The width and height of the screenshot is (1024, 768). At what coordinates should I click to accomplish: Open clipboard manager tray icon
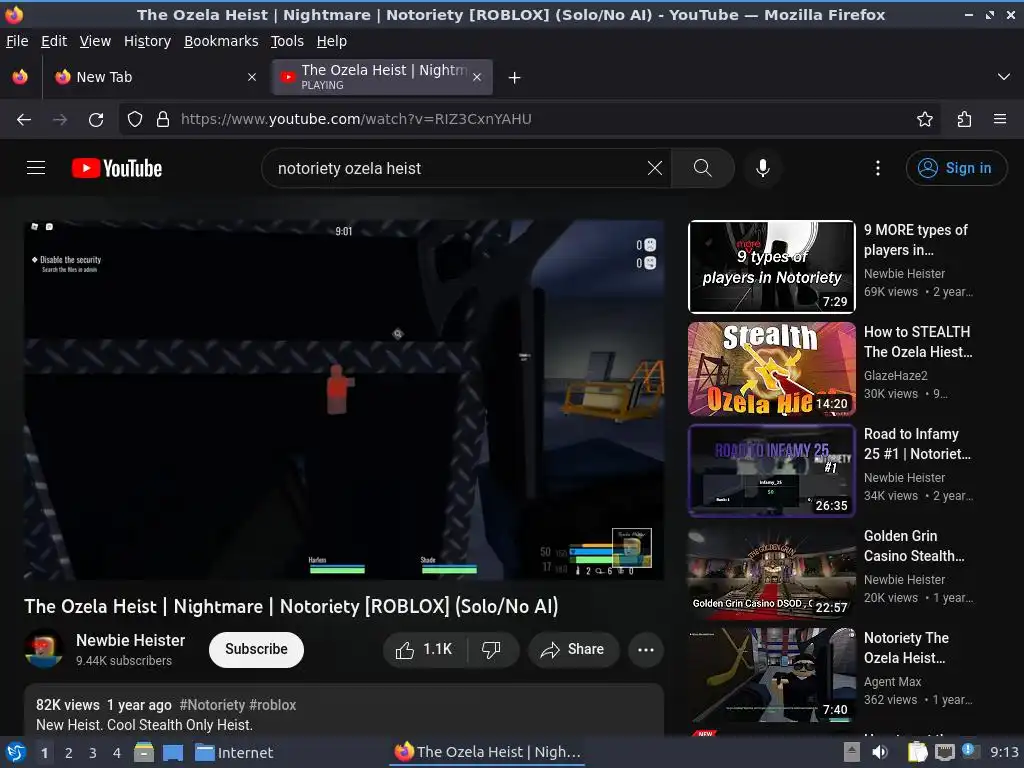[917, 752]
